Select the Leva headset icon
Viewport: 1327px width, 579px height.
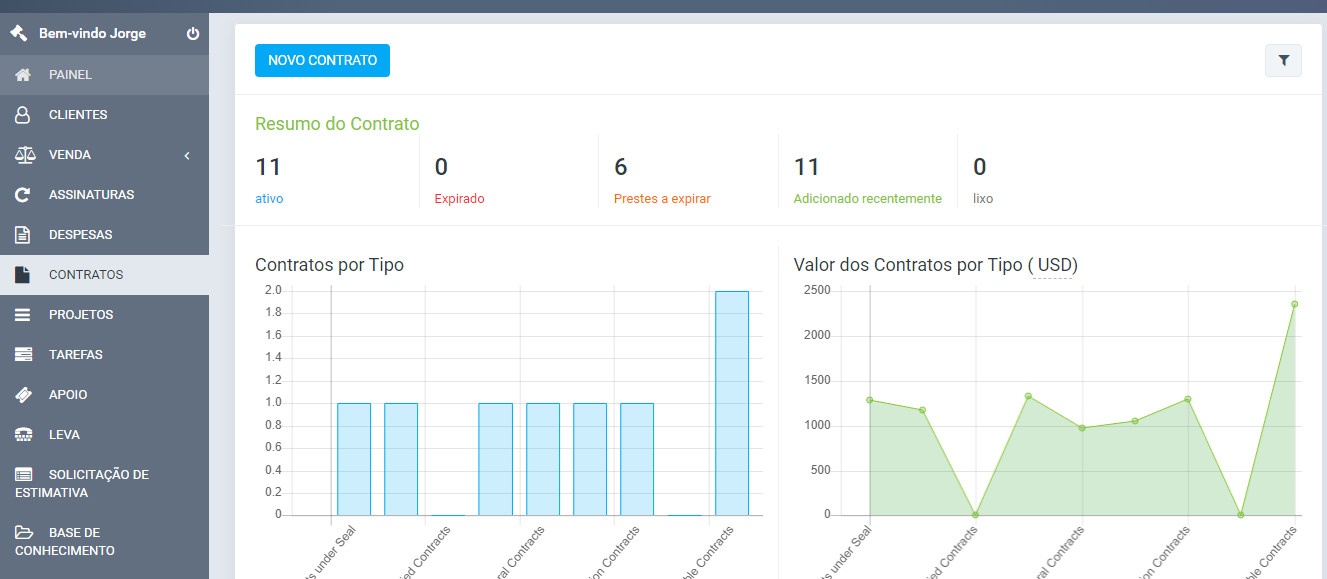pyautogui.click(x=22, y=434)
